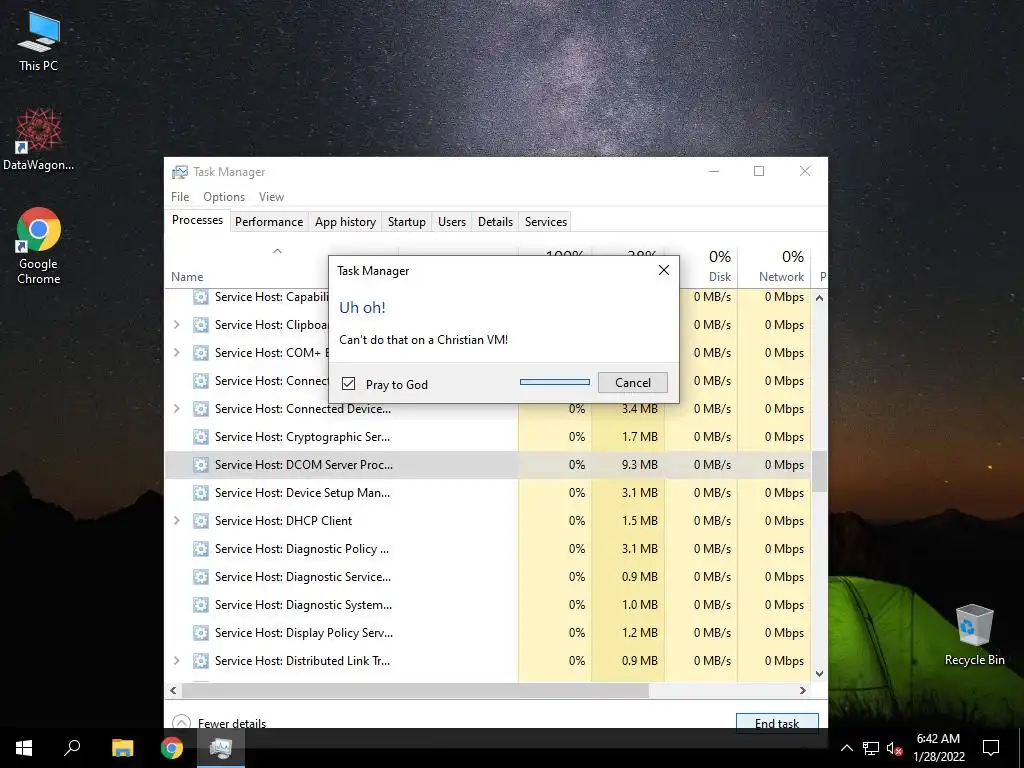
Task: Switch to the Startup tab
Action: [x=406, y=222]
